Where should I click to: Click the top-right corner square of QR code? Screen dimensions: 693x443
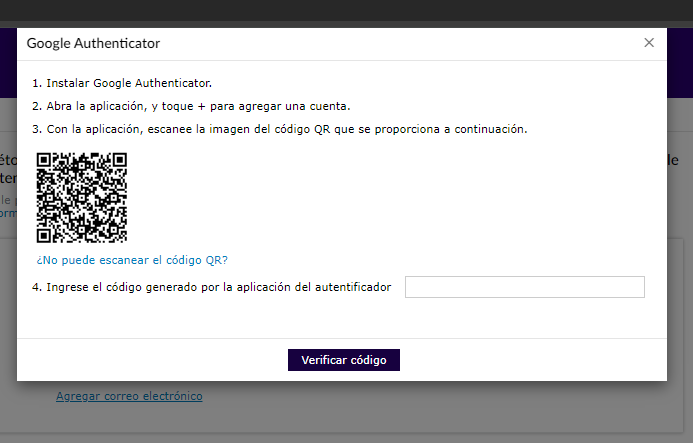pos(117,161)
